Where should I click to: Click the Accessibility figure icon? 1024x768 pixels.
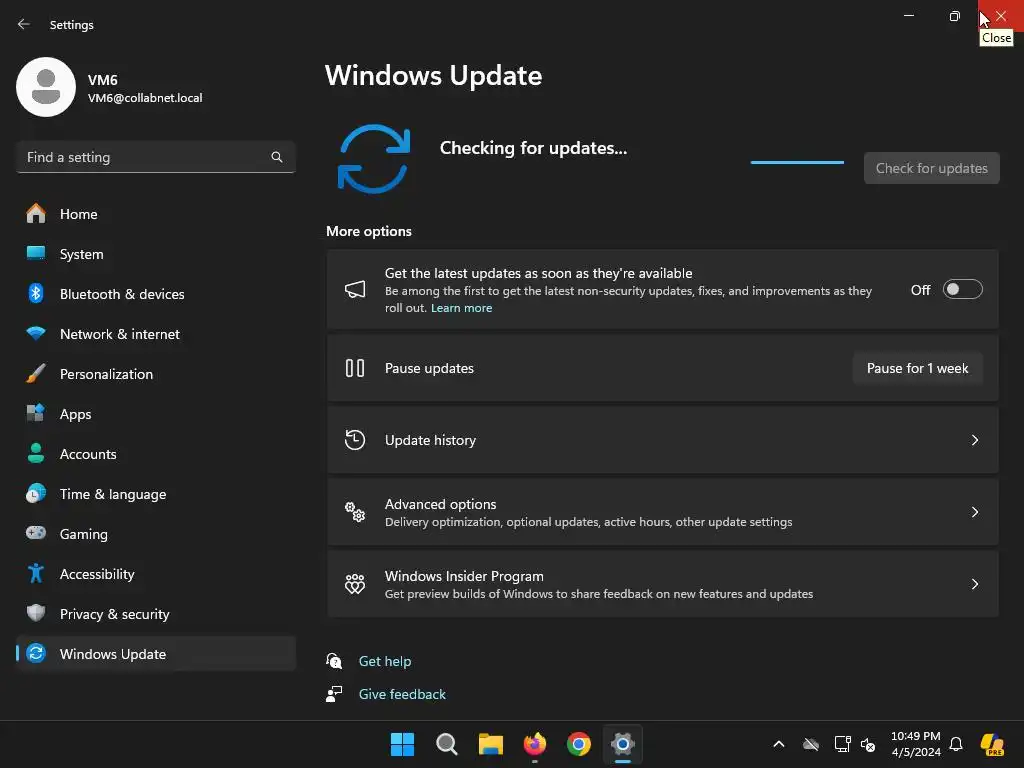click(x=36, y=573)
